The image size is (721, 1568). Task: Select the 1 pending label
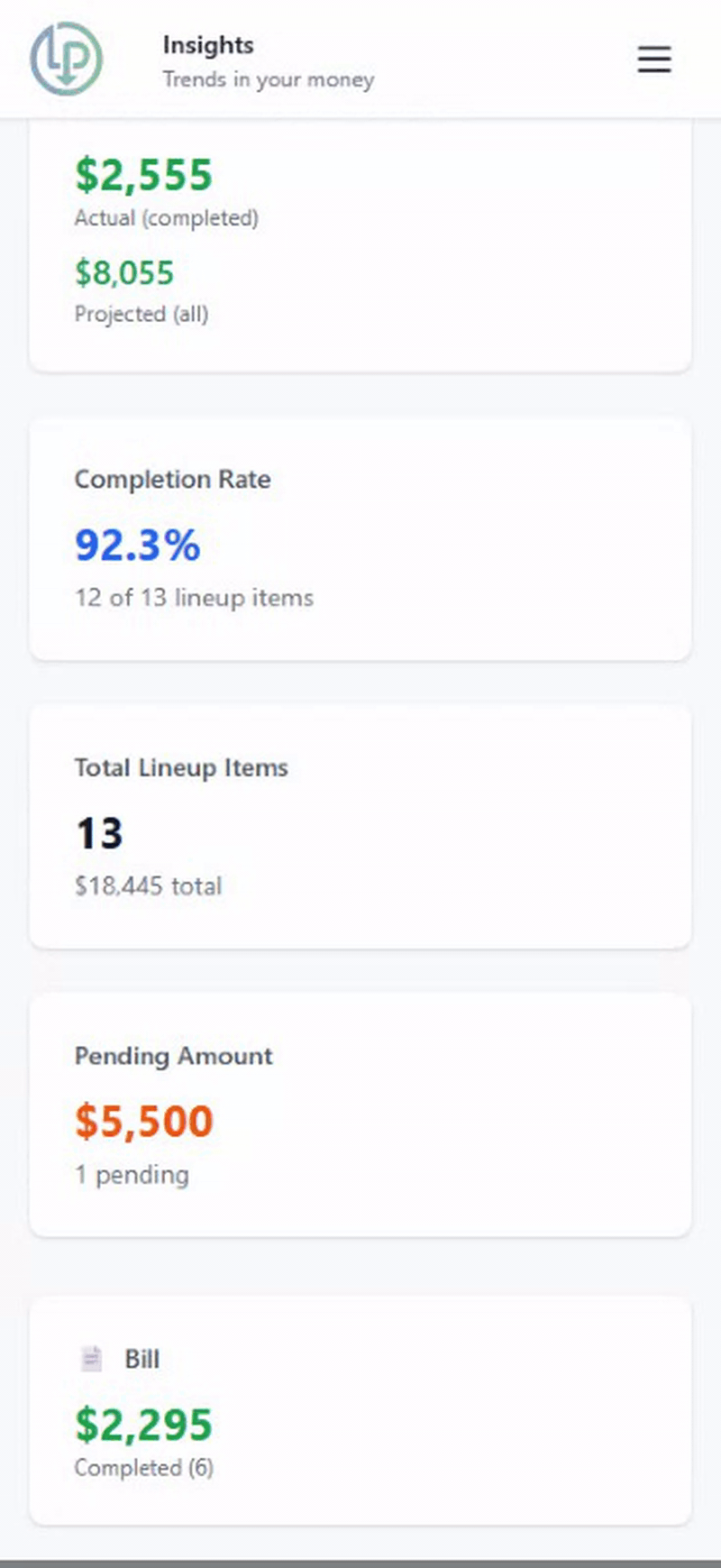pos(132,1174)
